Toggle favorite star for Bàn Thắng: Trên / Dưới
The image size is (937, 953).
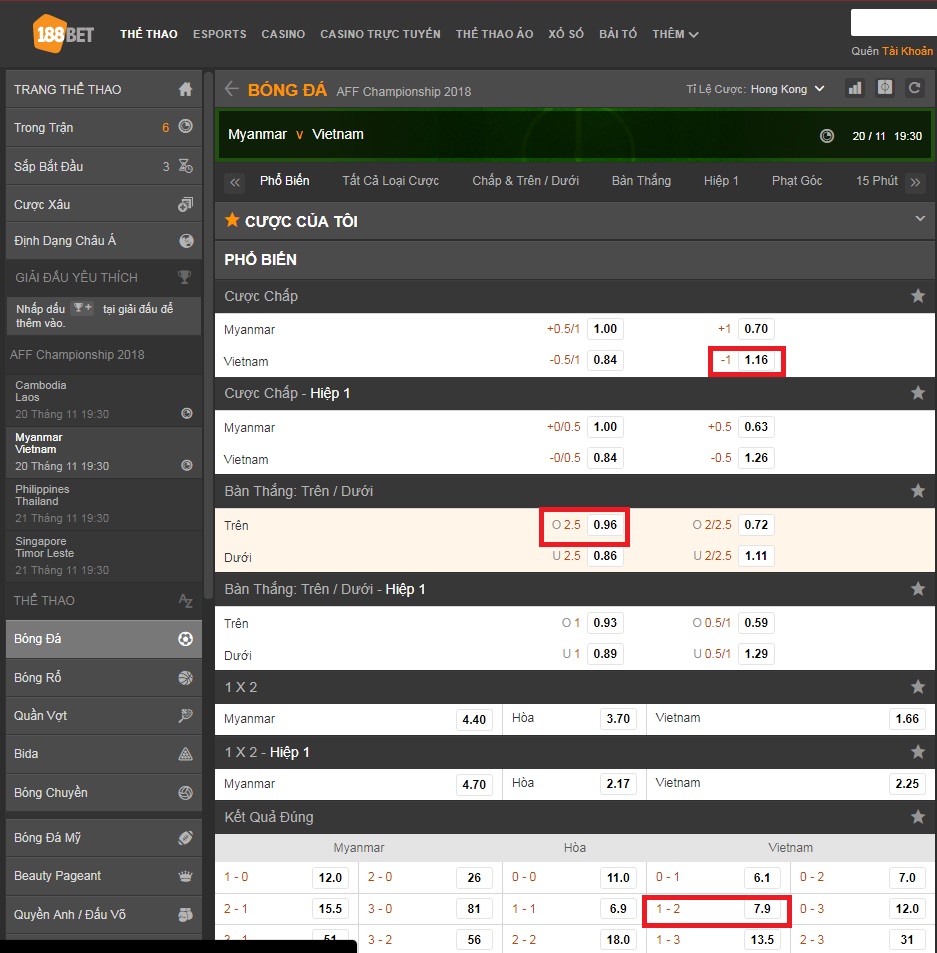pos(918,490)
